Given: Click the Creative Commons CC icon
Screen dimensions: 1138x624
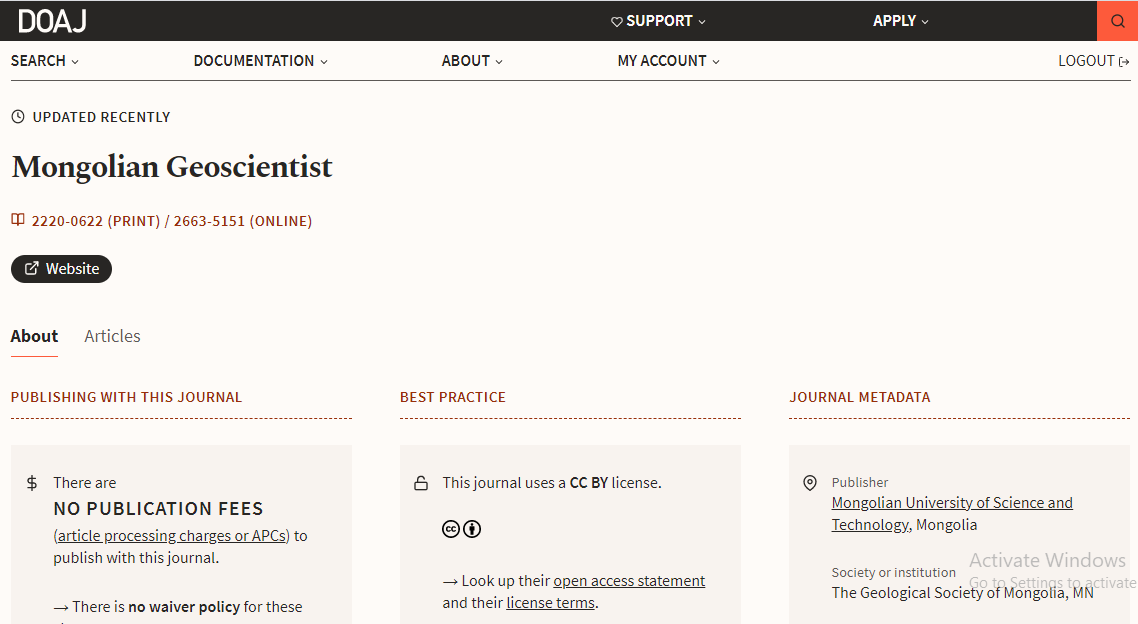Looking at the screenshot, I should (x=451, y=529).
